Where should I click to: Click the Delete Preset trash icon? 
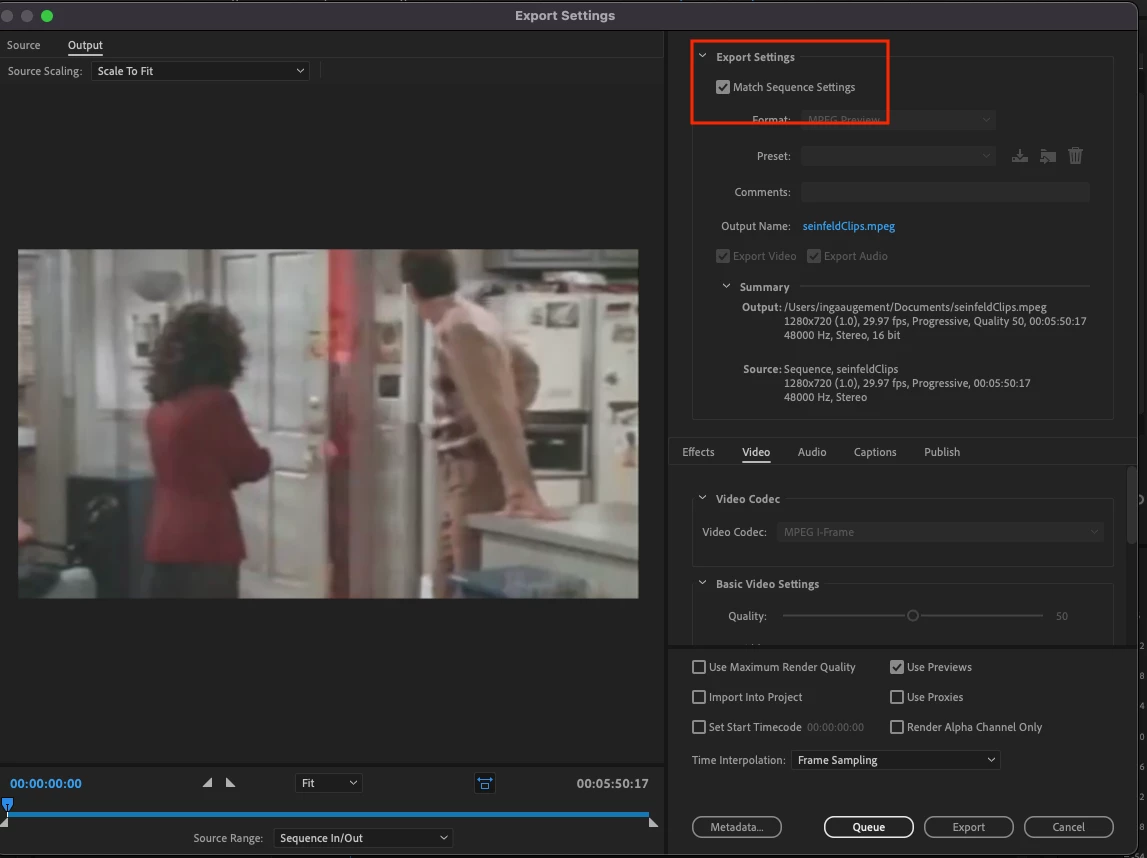pos(1075,156)
